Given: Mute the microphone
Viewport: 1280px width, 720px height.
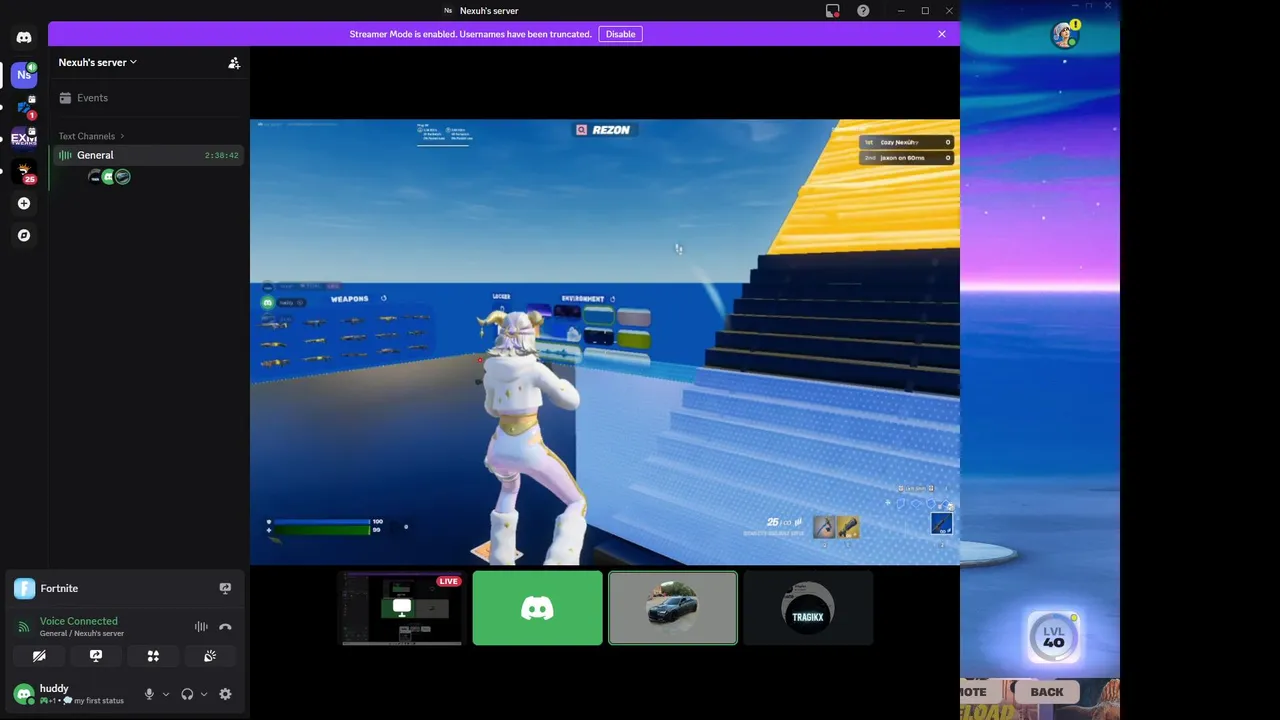Looking at the screenshot, I should click(x=149, y=694).
